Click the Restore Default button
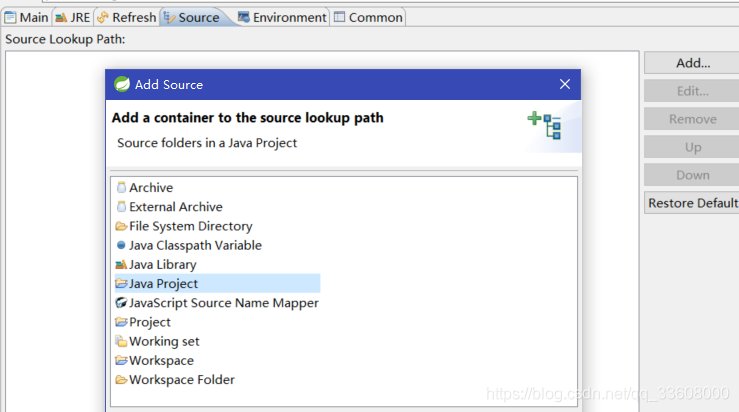Screen dimensions: 739x412 (692, 203)
